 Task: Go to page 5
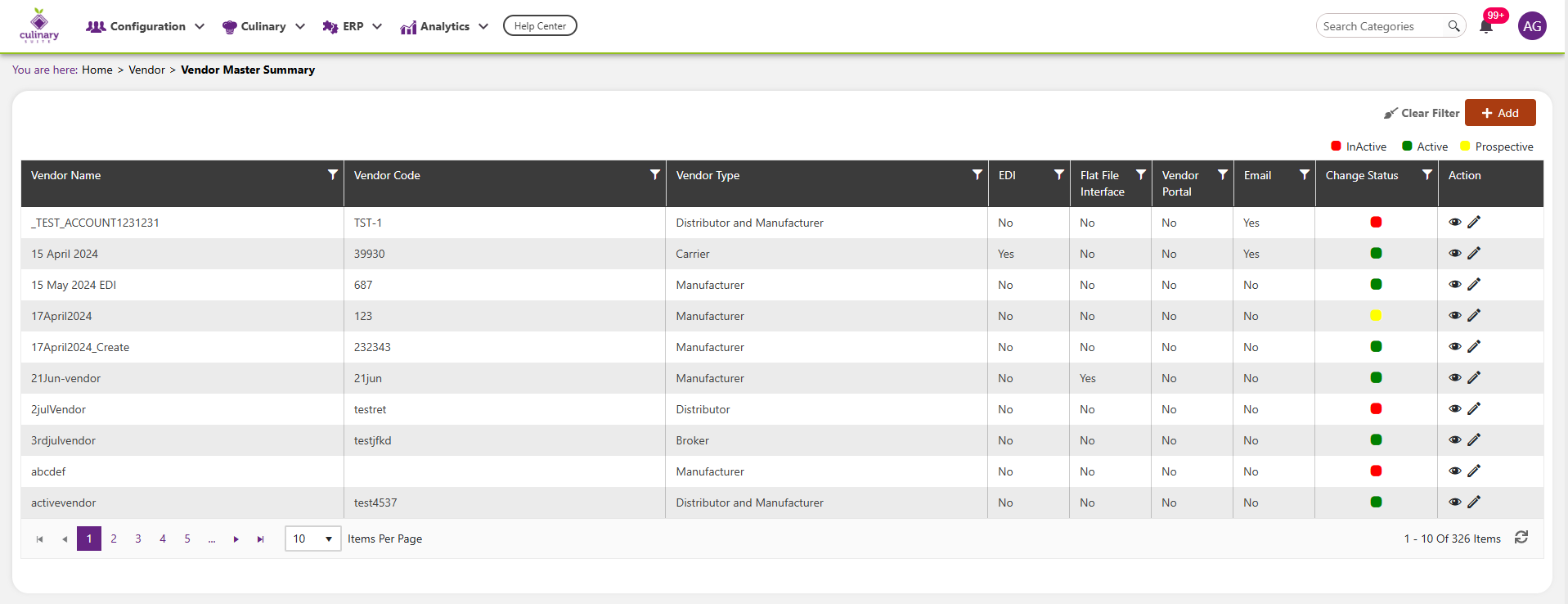click(187, 539)
